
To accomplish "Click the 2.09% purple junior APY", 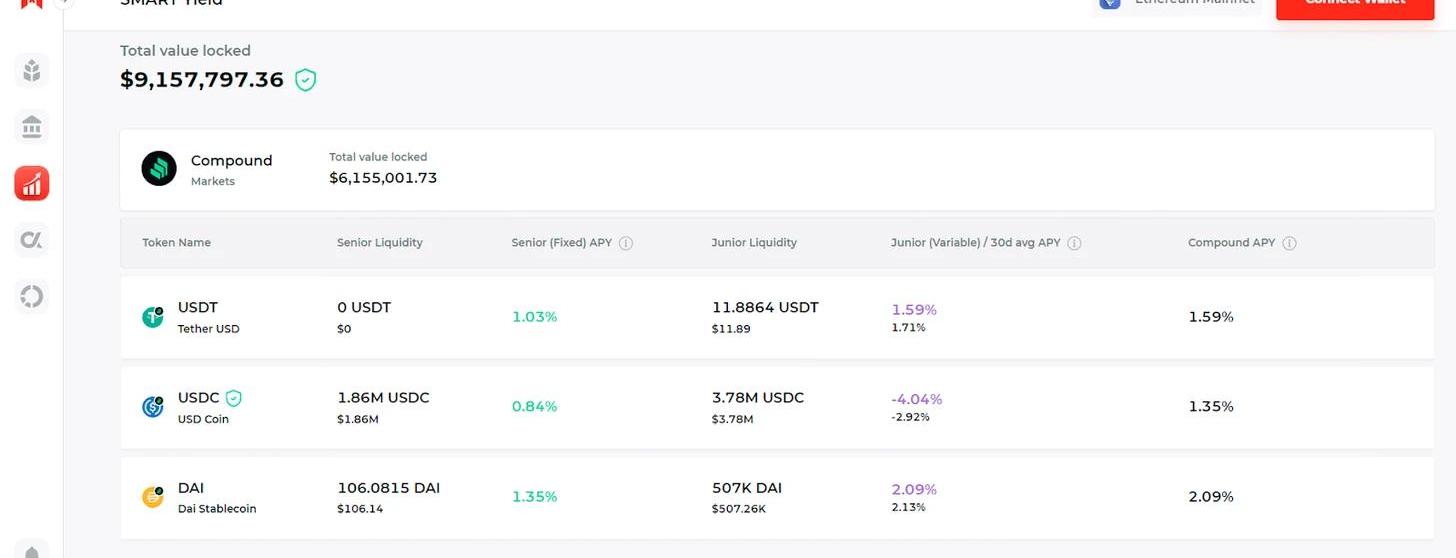I will click(x=914, y=489).
